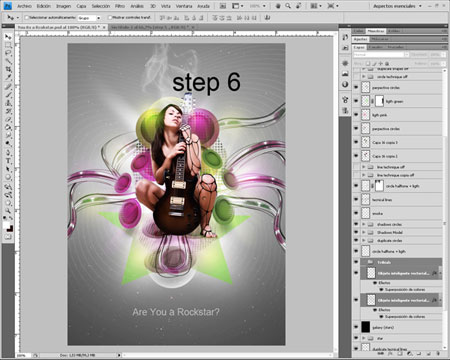Switch to second document tab

[152, 27]
